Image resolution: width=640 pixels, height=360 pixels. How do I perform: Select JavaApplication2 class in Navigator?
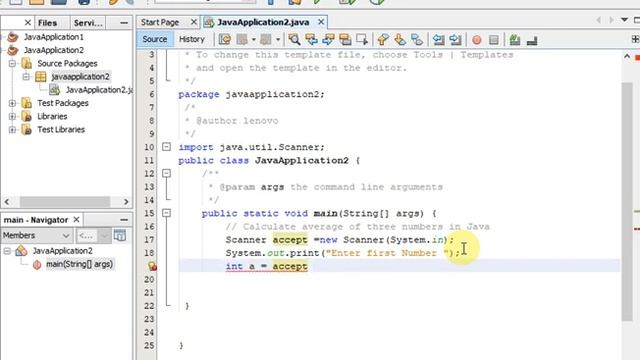click(62, 251)
